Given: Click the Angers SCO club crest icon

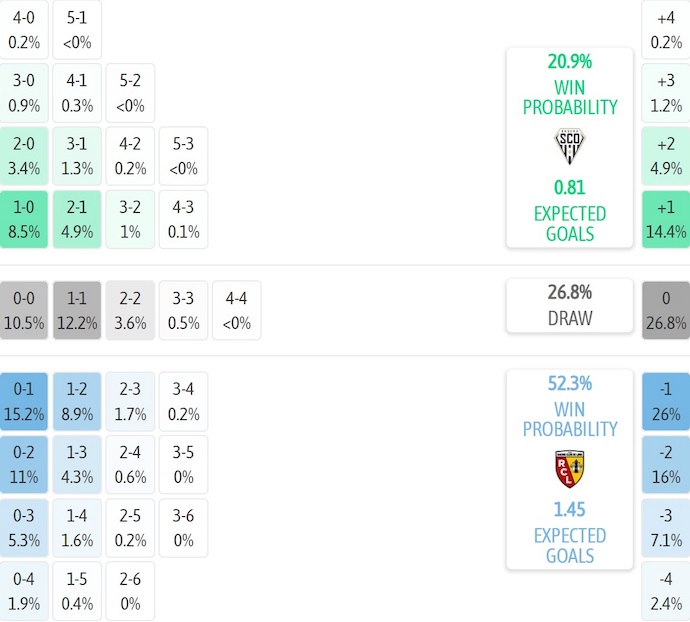Looking at the screenshot, I should tap(569, 147).
